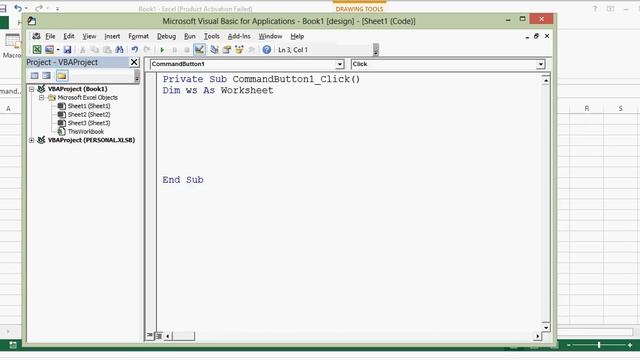Viewport: 640px width, 360px height.
Task: Click the Cut toolbar icon
Action: coord(82,49)
